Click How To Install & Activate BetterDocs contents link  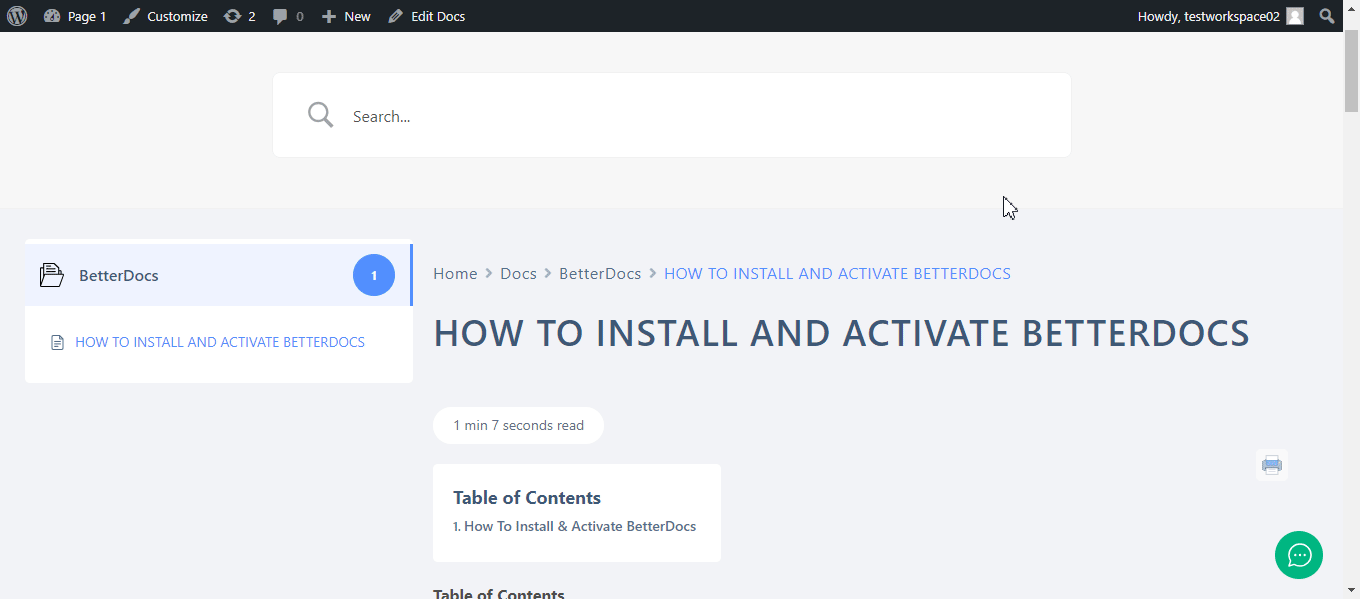[575, 526]
